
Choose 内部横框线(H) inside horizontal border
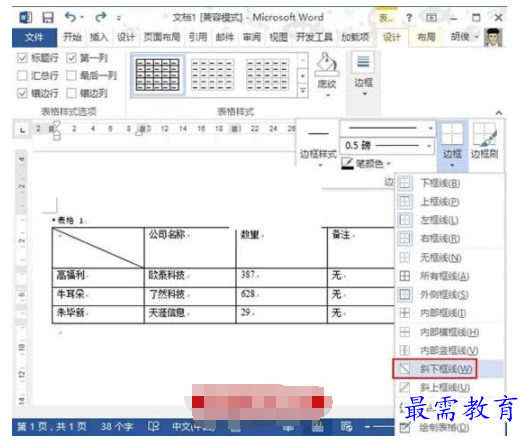coord(450,332)
